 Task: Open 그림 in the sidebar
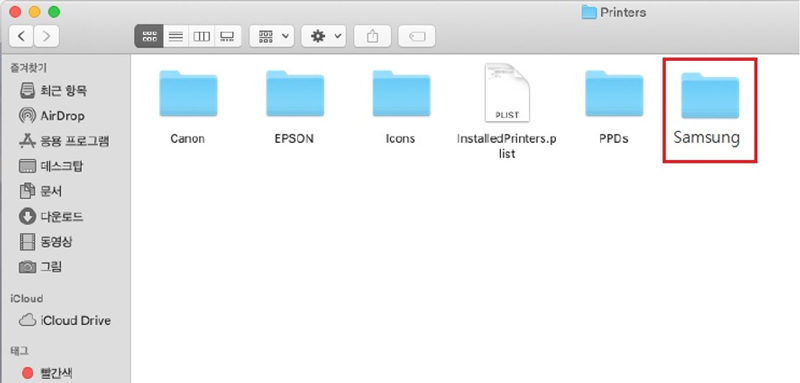tap(40, 266)
